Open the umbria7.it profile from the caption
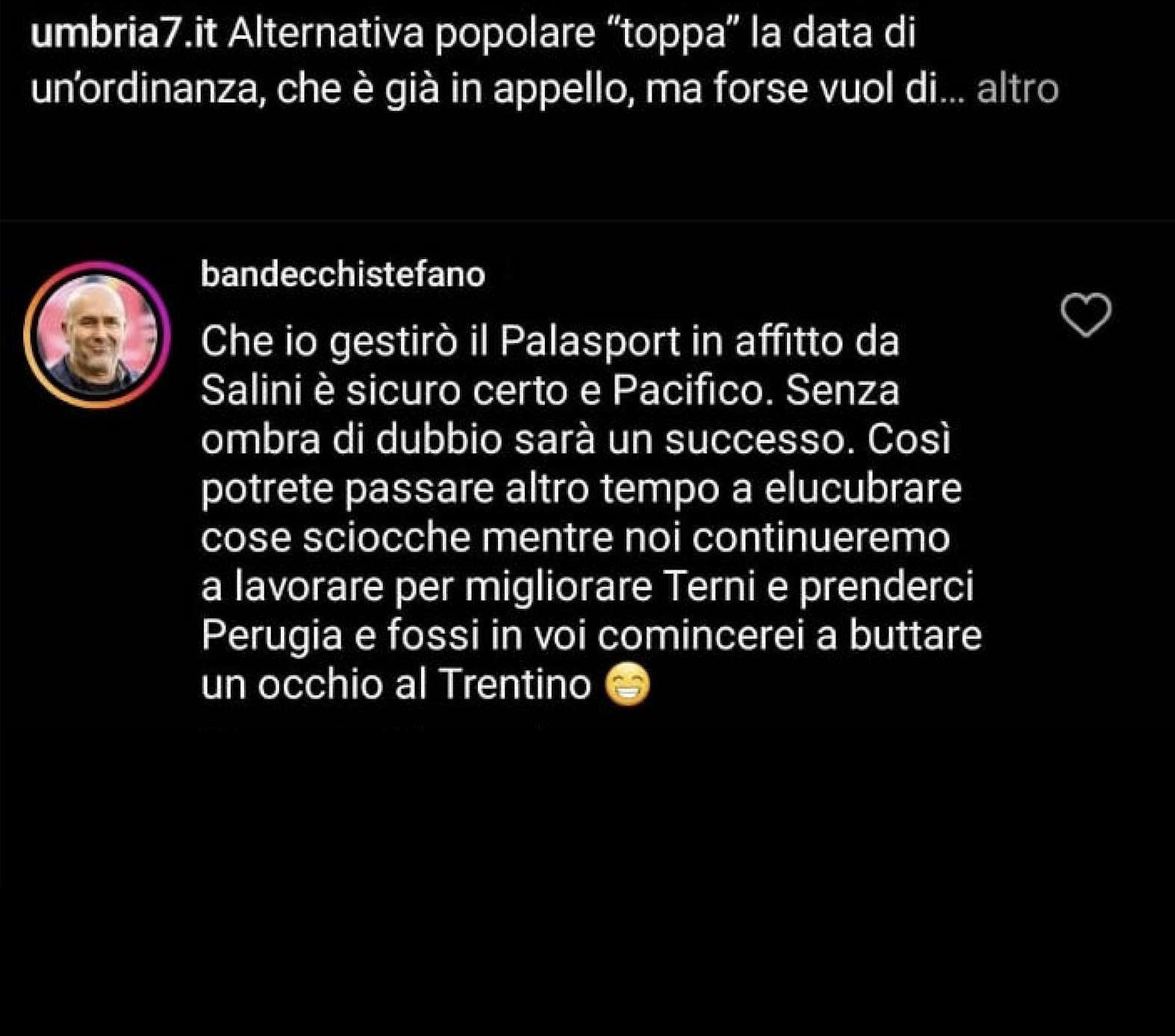 (x=124, y=34)
